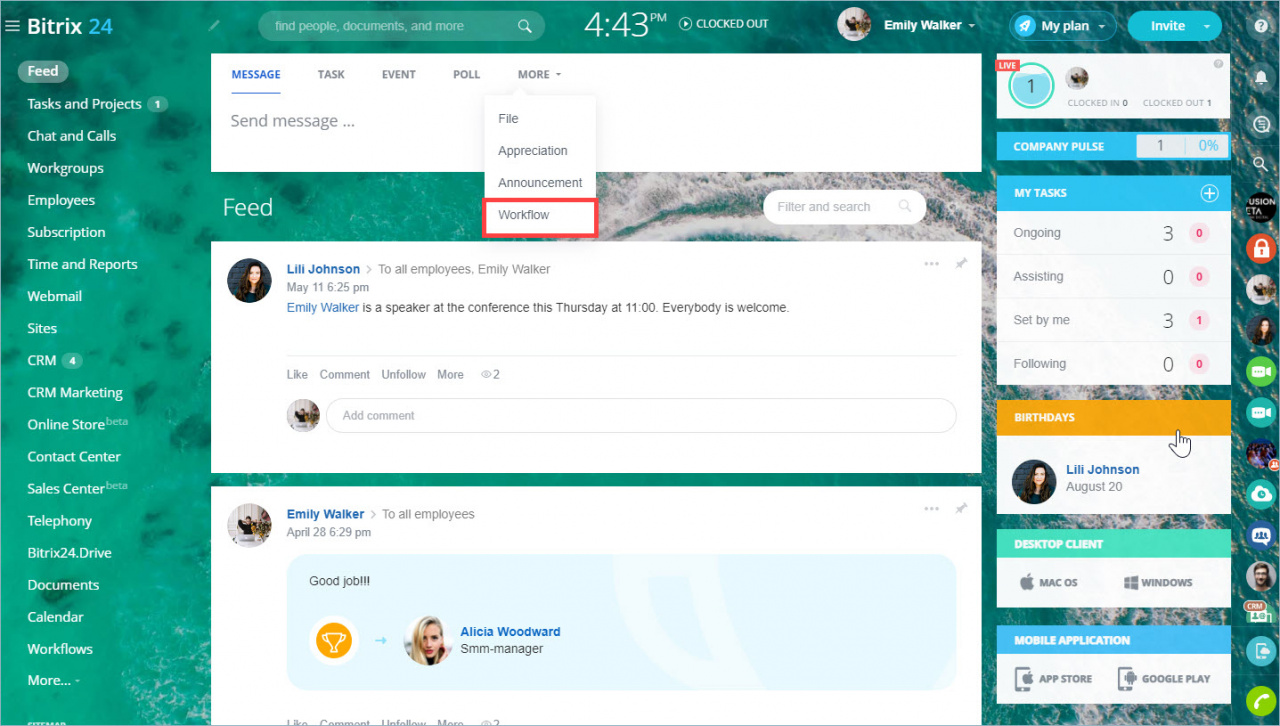Like Lili Johnson's post
Screen dimensions: 1280x726
(x=297, y=374)
